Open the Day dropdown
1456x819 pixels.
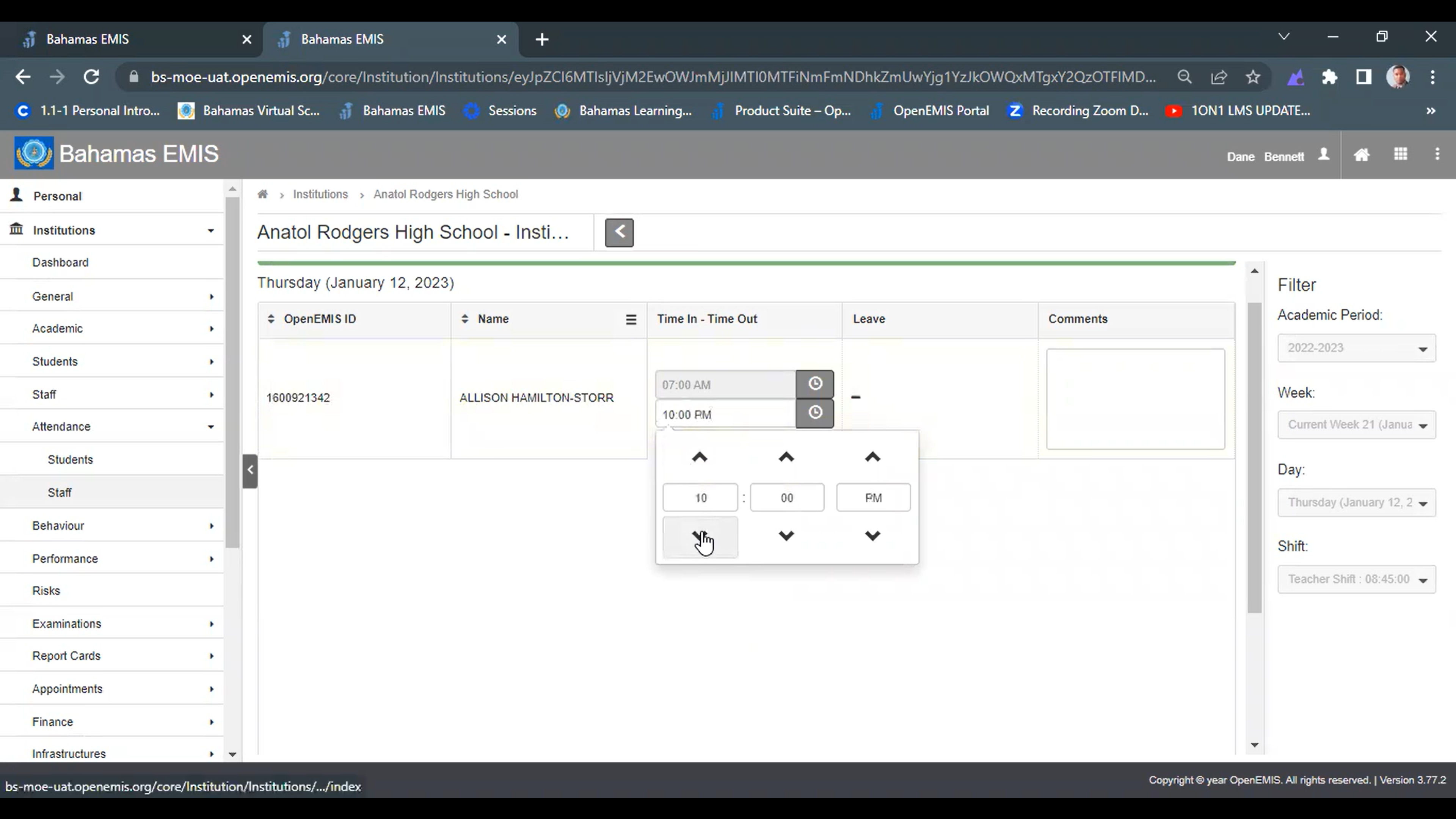coord(1357,502)
